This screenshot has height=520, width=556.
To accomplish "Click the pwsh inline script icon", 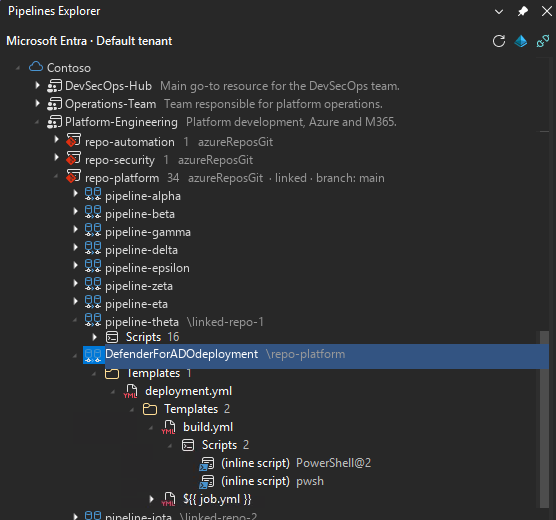I will click(x=207, y=482).
